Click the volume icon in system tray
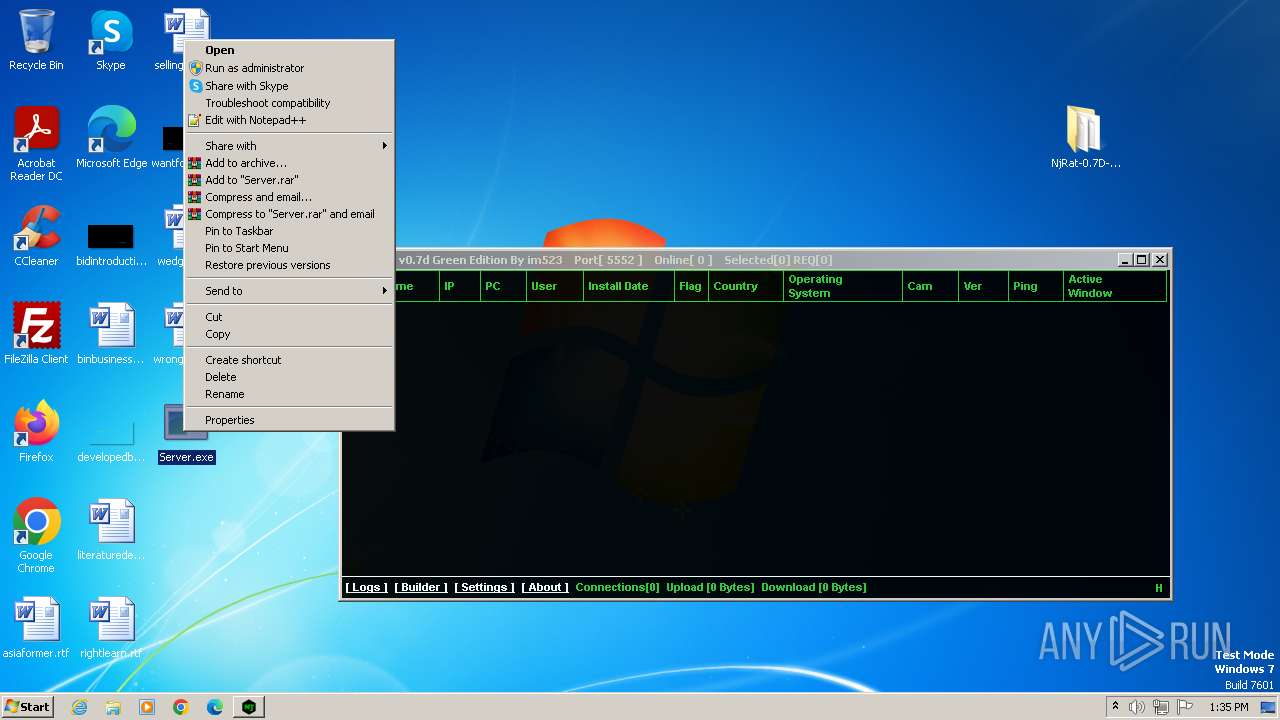This screenshot has height=720, width=1280. point(1137,707)
